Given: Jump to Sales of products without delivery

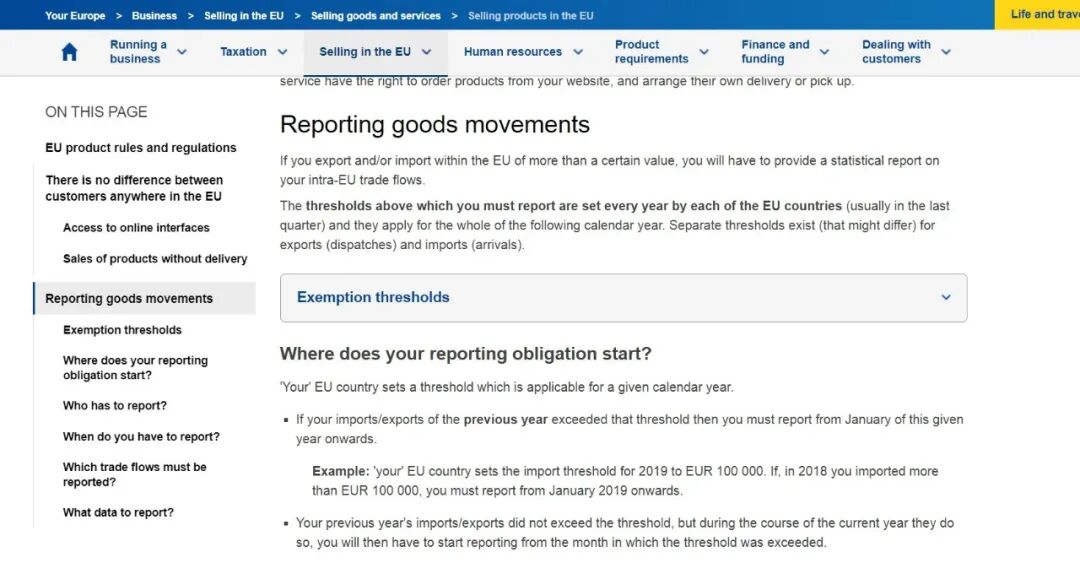Looking at the screenshot, I should (x=155, y=258).
